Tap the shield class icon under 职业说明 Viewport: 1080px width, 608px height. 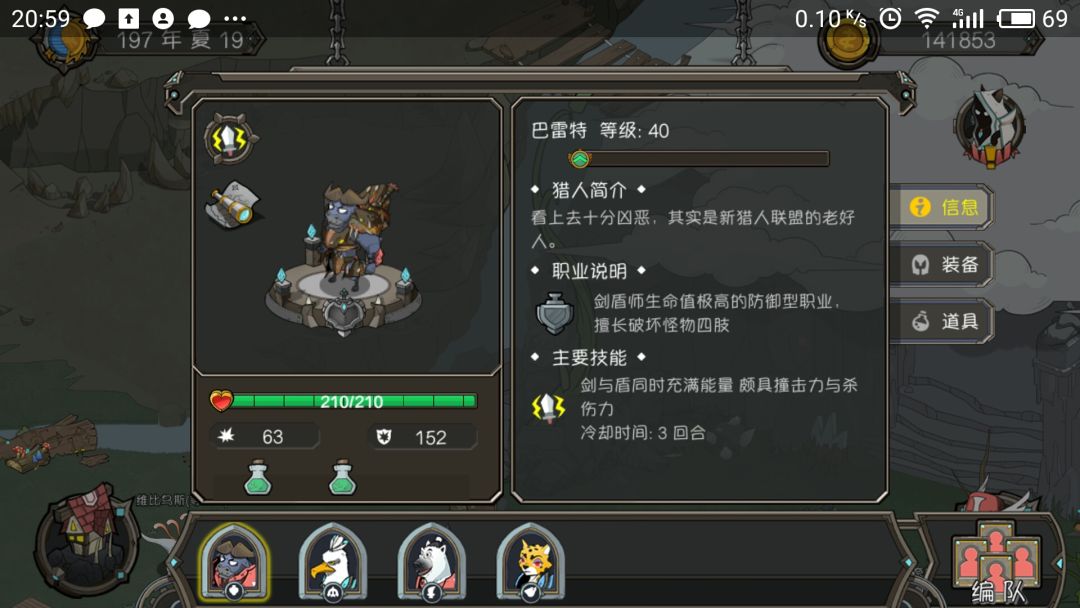(x=554, y=313)
